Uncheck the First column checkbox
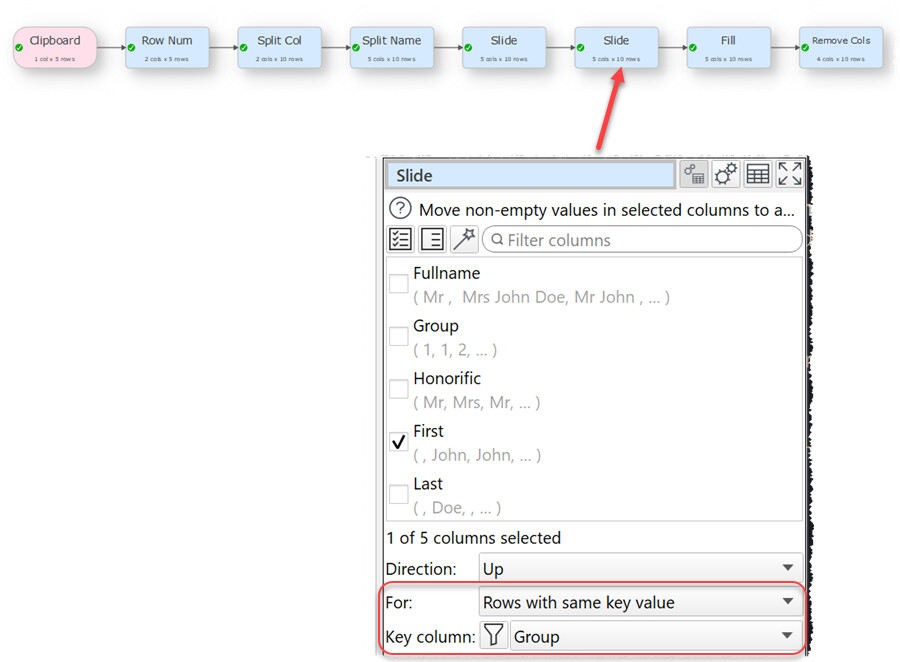 398,442
